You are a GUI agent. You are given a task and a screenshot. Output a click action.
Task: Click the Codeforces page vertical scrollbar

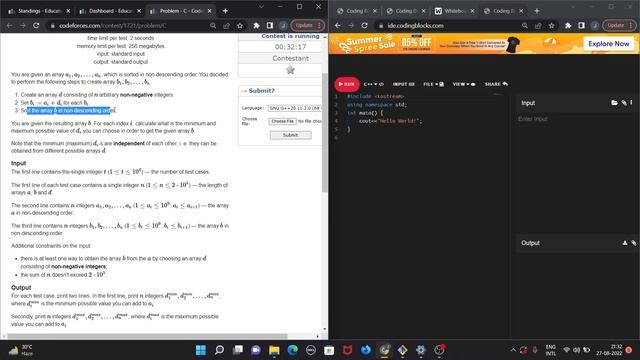[x=324, y=133]
